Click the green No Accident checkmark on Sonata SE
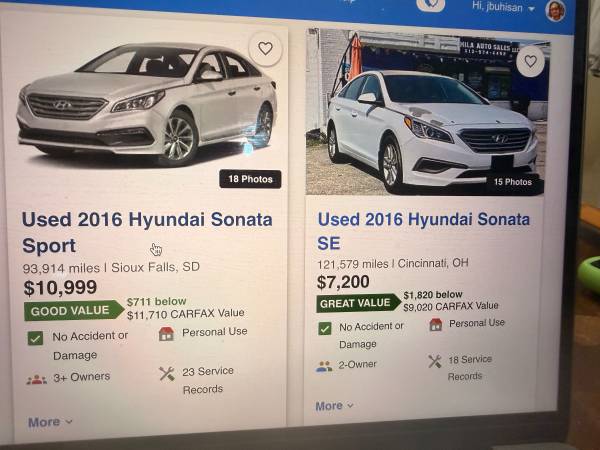Viewport: 600px width, 450px height. pos(324,329)
